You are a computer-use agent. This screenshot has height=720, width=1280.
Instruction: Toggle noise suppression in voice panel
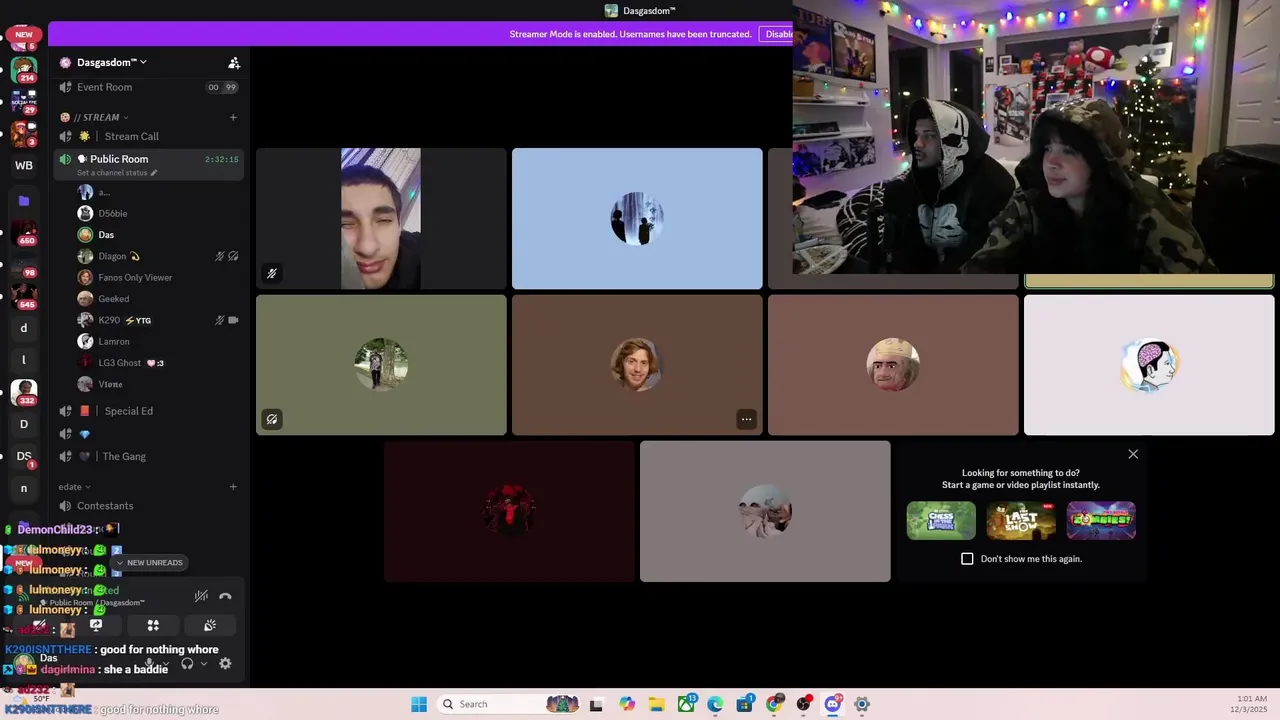click(x=201, y=596)
